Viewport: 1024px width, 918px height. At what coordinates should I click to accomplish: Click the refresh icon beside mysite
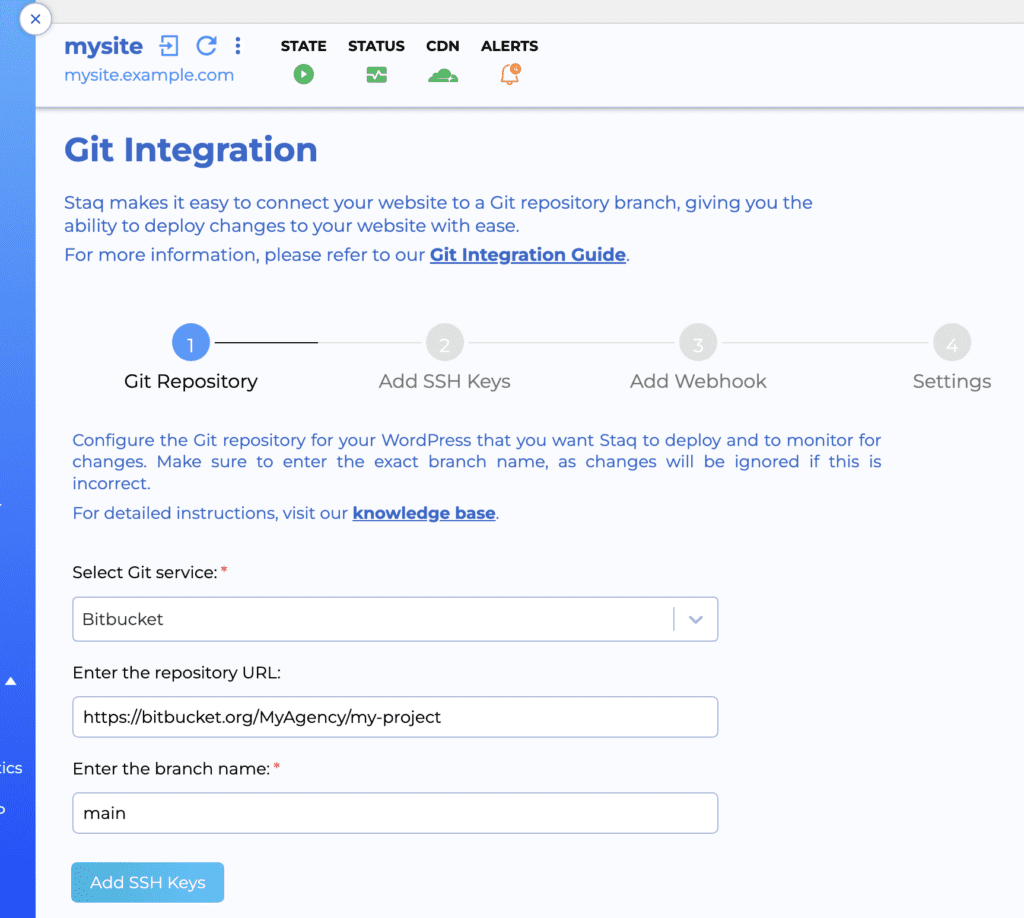coord(206,46)
